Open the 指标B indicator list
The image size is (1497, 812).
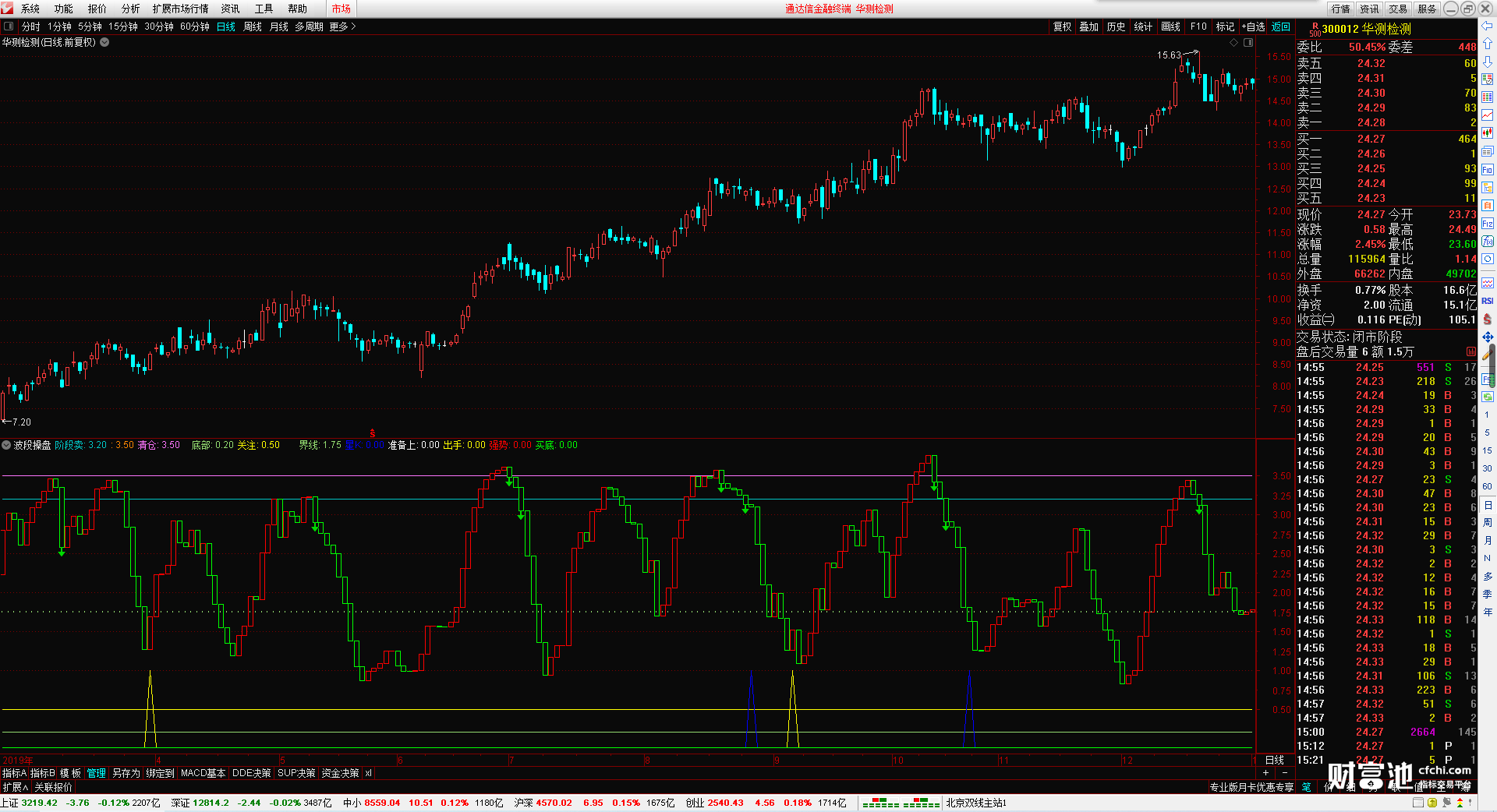tap(43, 773)
